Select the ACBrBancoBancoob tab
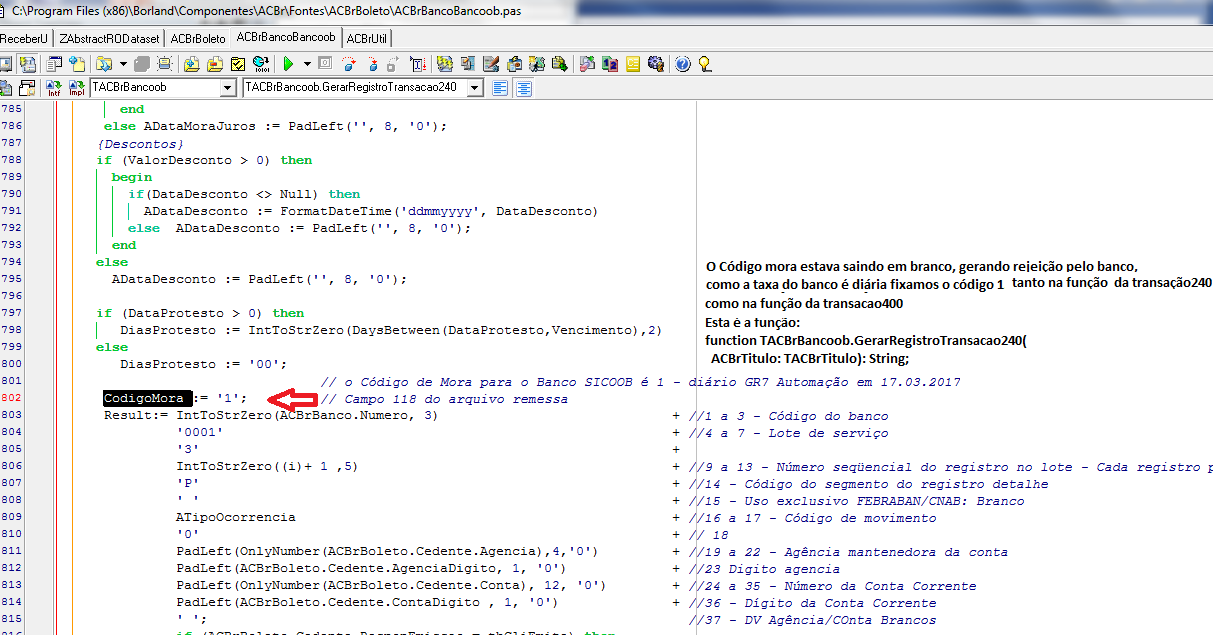The height and width of the screenshot is (635, 1213). 285,37
